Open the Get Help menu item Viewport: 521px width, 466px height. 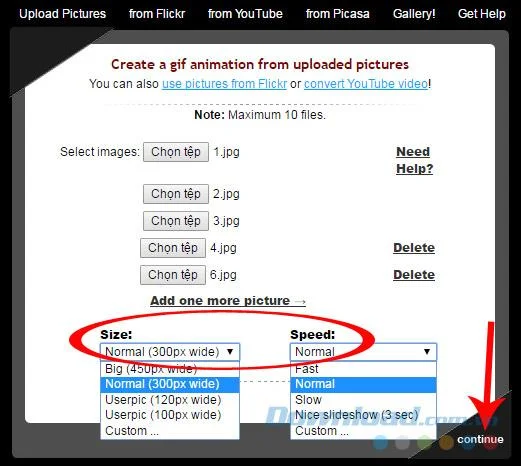pyautogui.click(x=482, y=14)
